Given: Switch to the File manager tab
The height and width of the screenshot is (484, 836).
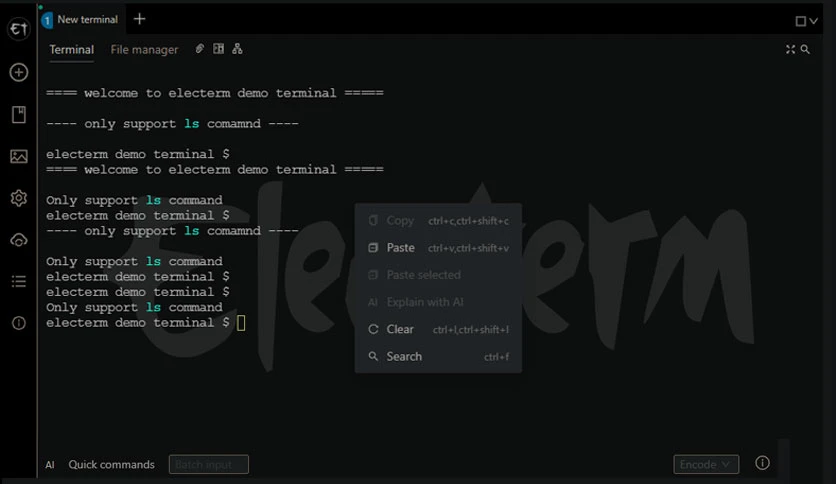Looking at the screenshot, I should tap(144, 50).
